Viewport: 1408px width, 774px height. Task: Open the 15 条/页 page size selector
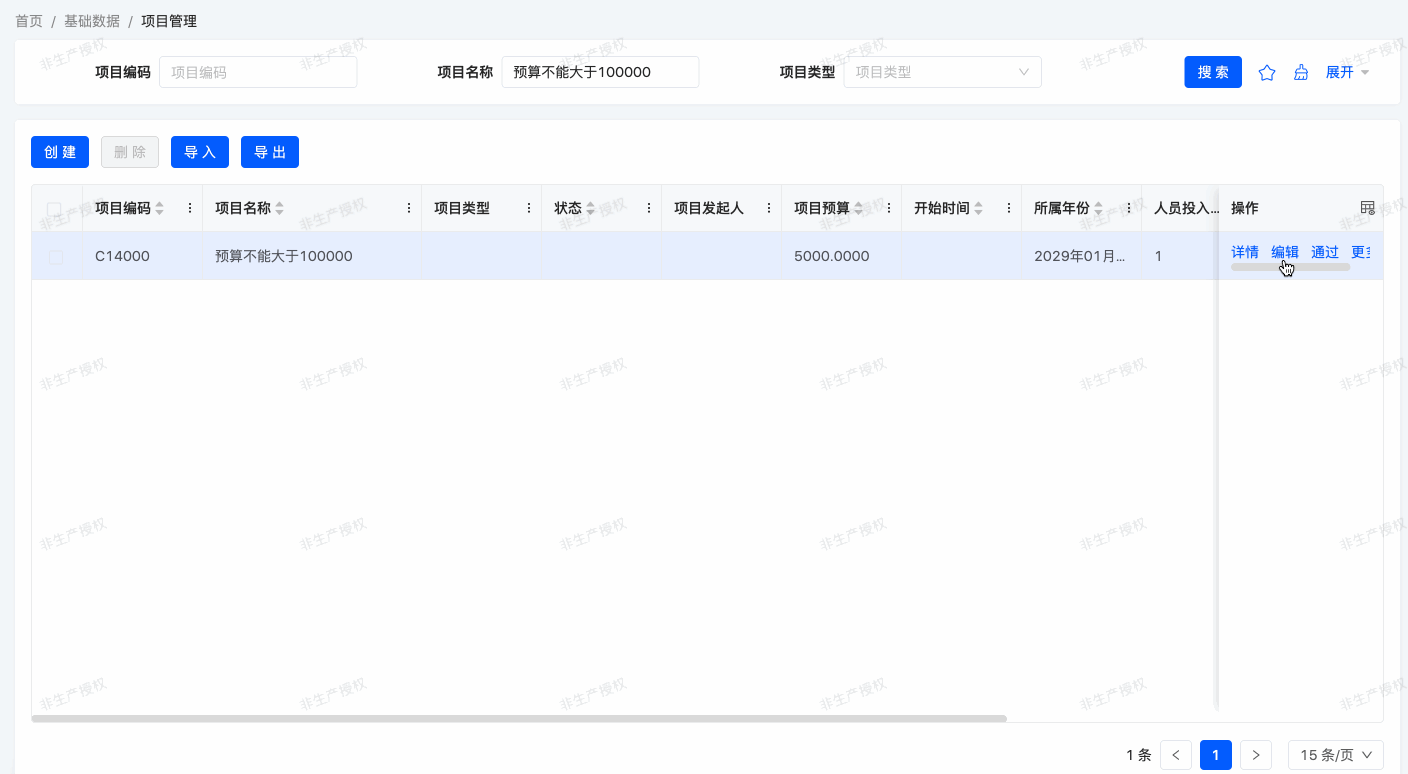1335,755
